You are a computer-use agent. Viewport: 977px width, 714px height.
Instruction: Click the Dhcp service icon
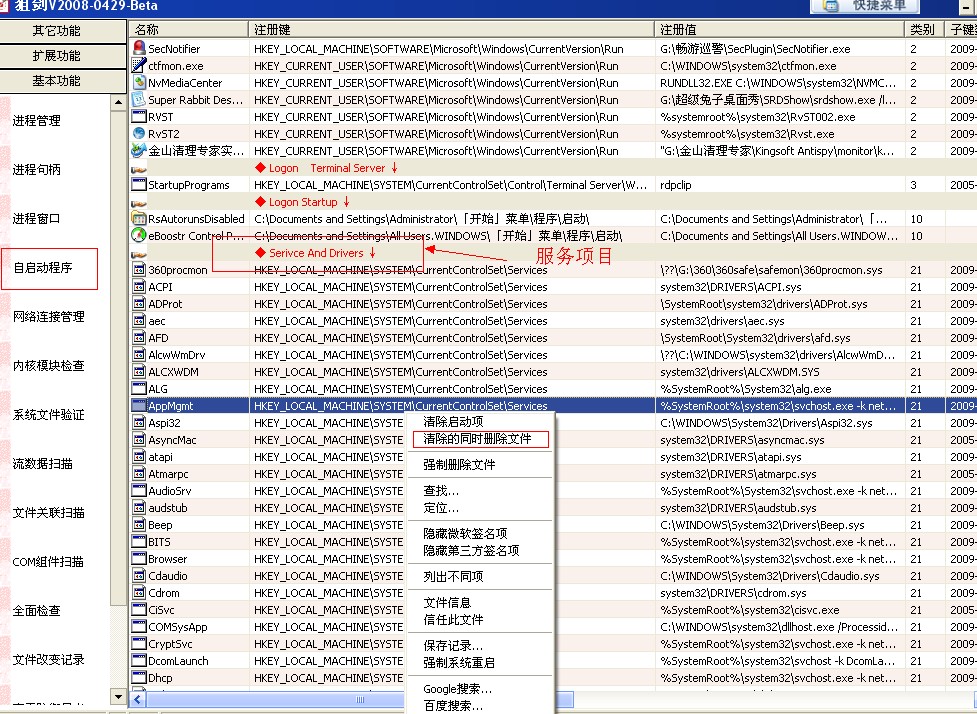139,677
